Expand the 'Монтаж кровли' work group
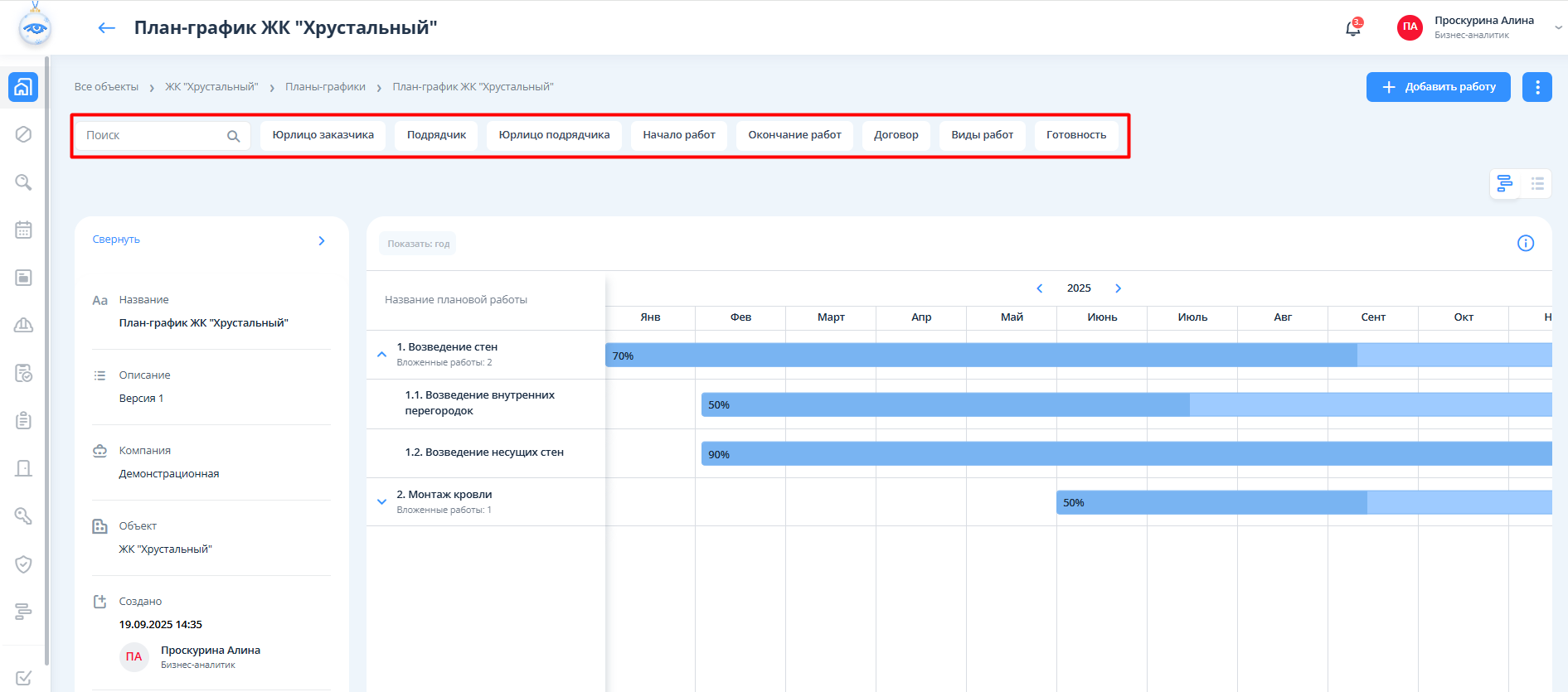 pyautogui.click(x=381, y=501)
